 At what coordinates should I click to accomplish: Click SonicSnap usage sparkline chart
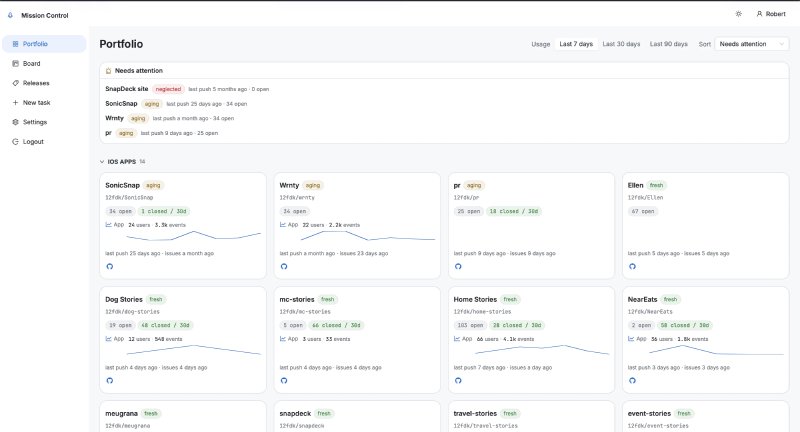[193, 236]
